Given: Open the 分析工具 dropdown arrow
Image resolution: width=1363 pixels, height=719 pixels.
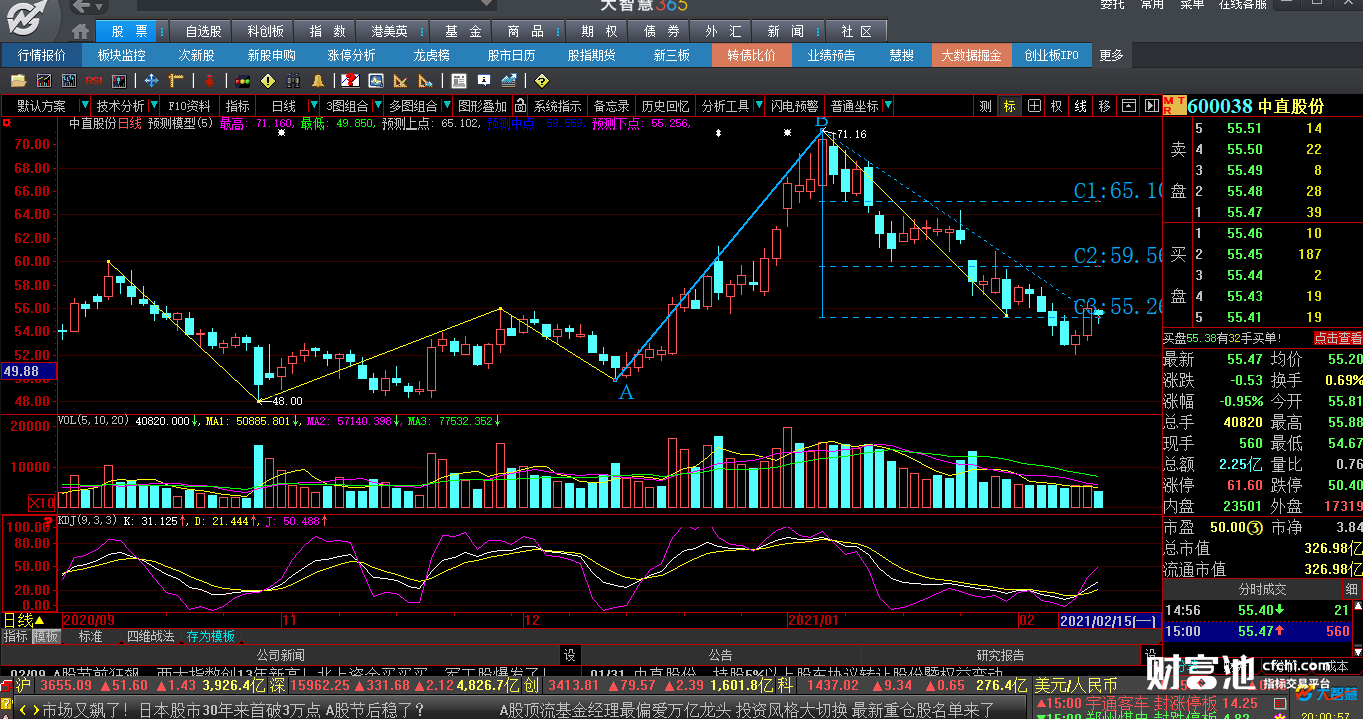Looking at the screenshot, I should click(757, 105).
